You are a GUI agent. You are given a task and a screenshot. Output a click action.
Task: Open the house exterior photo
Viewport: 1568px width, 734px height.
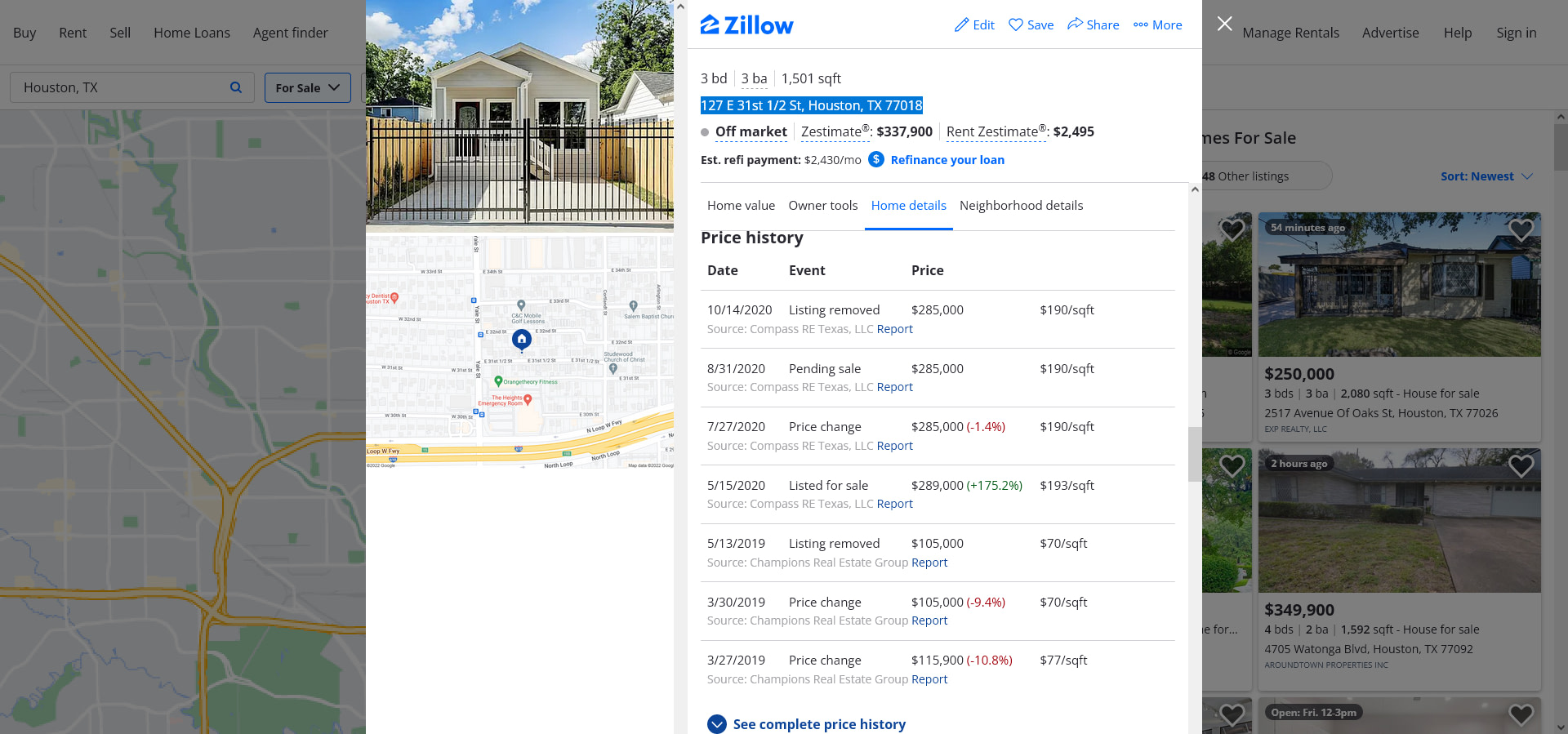[x=519, y=114]
